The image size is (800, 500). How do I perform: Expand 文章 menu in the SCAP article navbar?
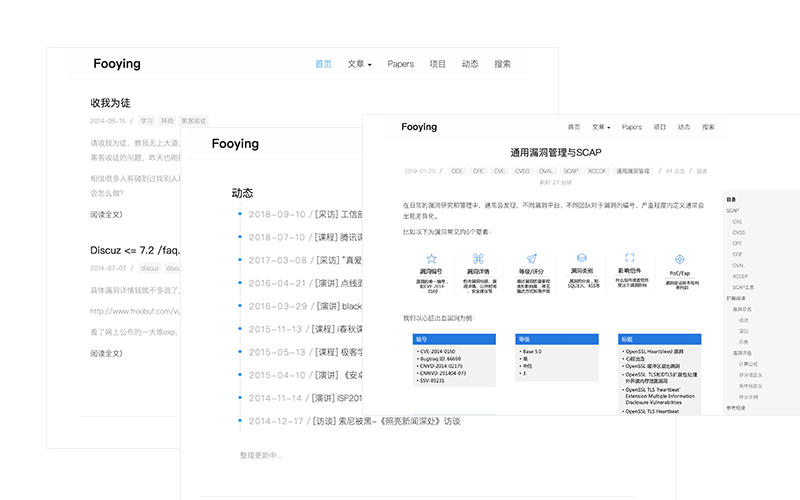(x=600, y=127)
